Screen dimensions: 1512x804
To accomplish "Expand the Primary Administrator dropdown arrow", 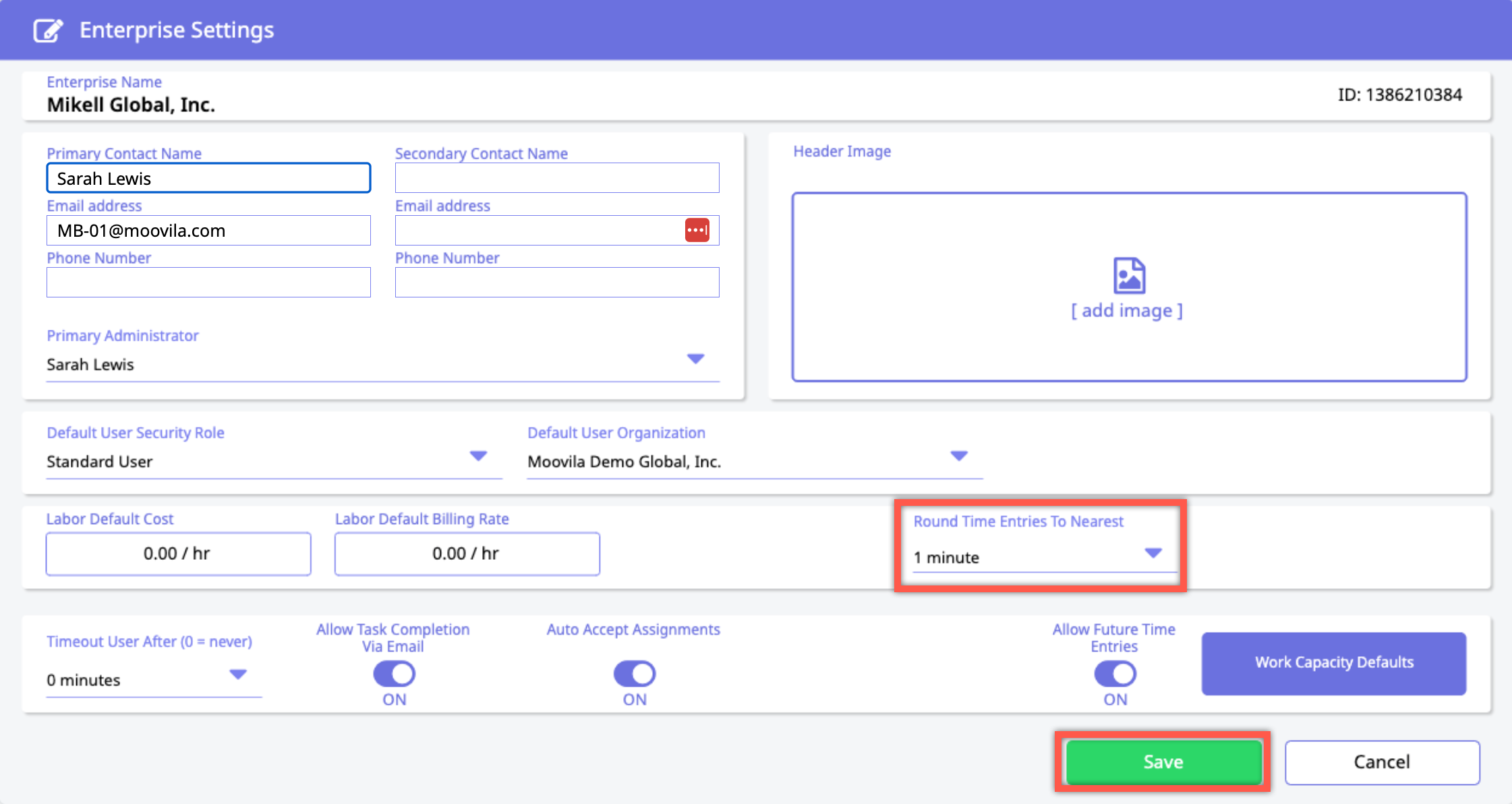I will tap(695, 358).
